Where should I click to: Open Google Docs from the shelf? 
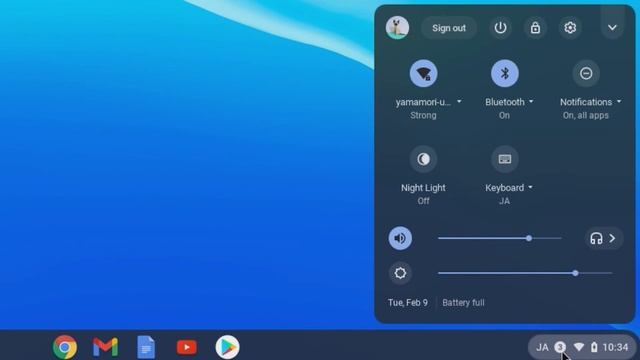point(146,347)
